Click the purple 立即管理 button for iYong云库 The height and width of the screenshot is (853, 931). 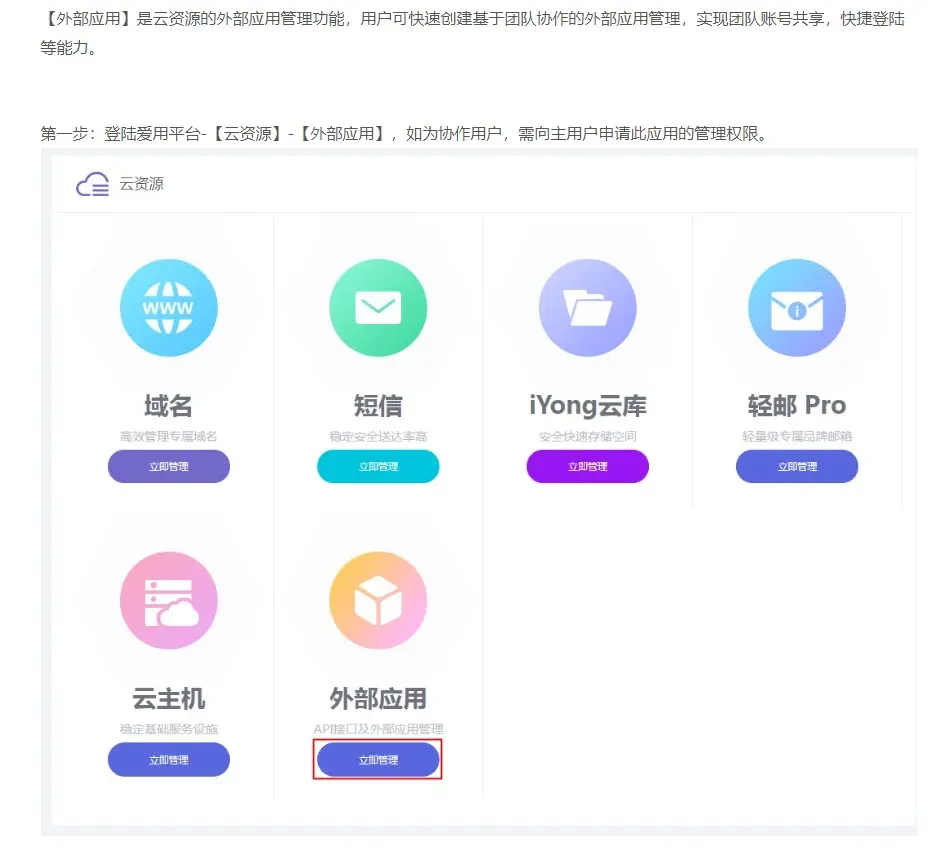coord(587,466)
